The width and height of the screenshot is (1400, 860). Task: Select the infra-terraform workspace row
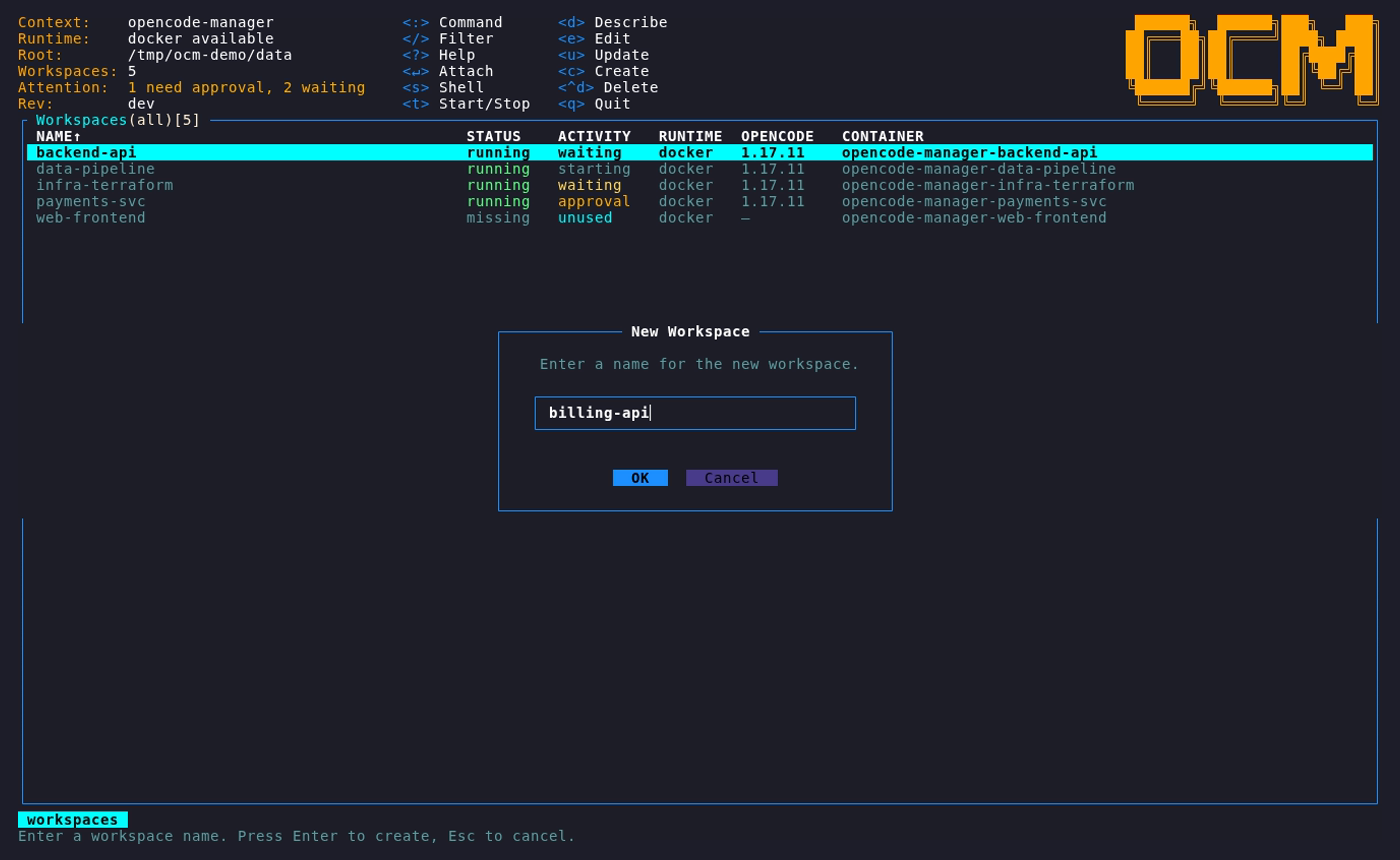[700, 185]
